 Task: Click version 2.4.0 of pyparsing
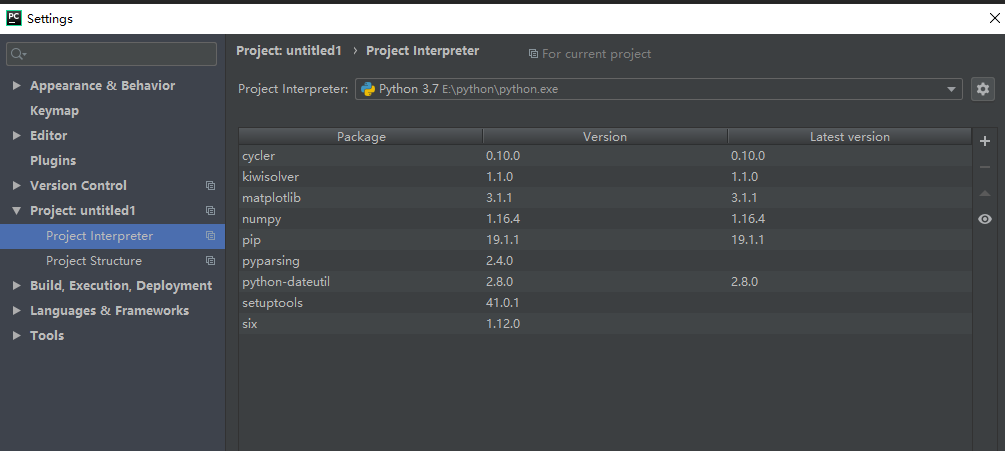(499, 261)
